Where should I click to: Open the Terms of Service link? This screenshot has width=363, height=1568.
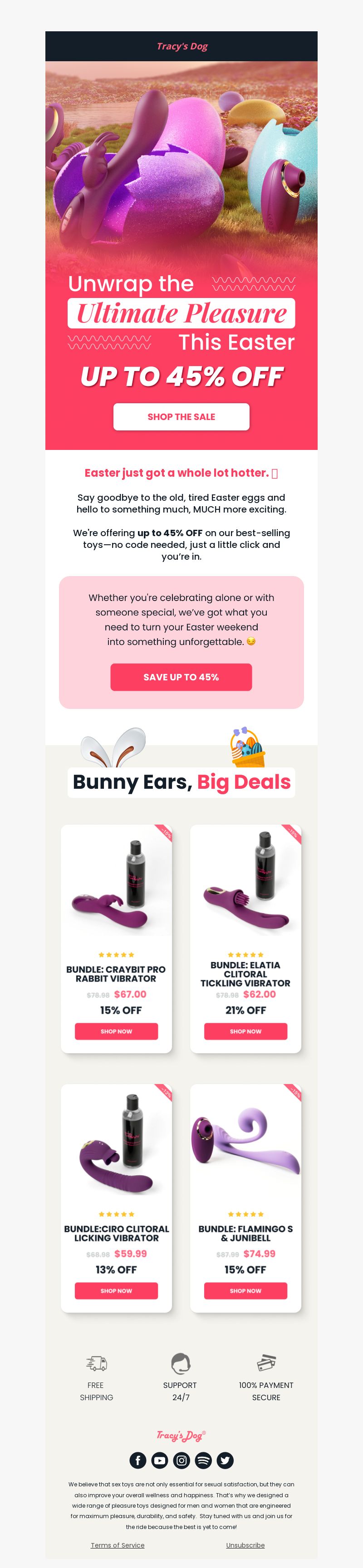pos(118,1545)
